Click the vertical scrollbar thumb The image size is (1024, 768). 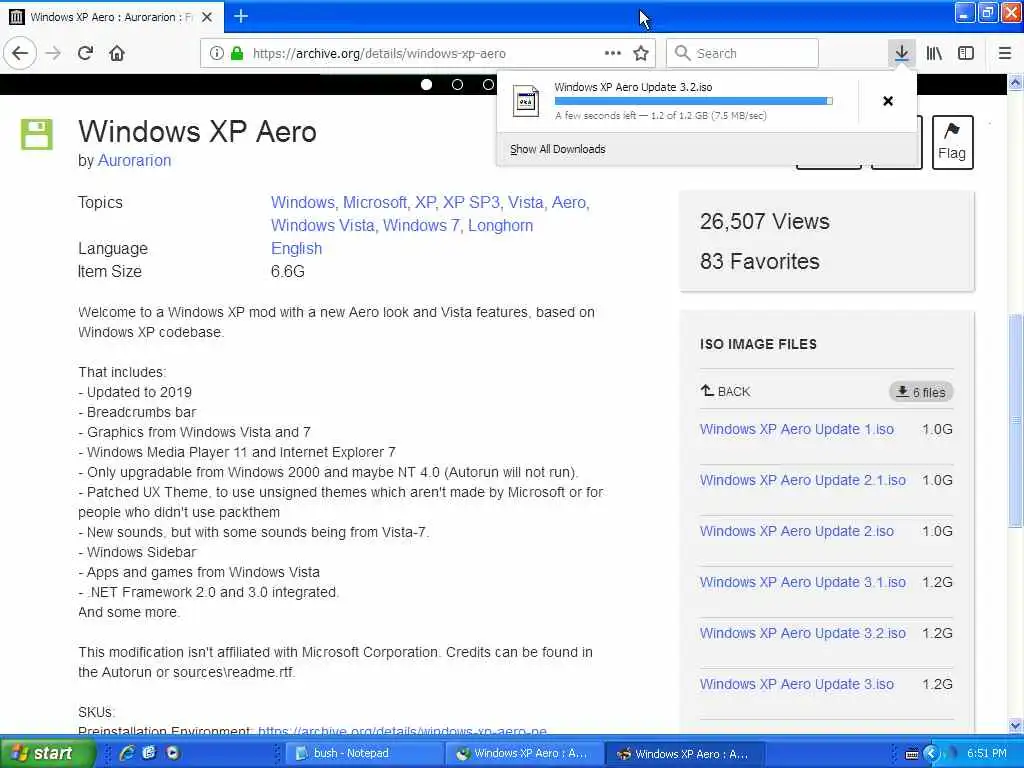click(1016, 421)
